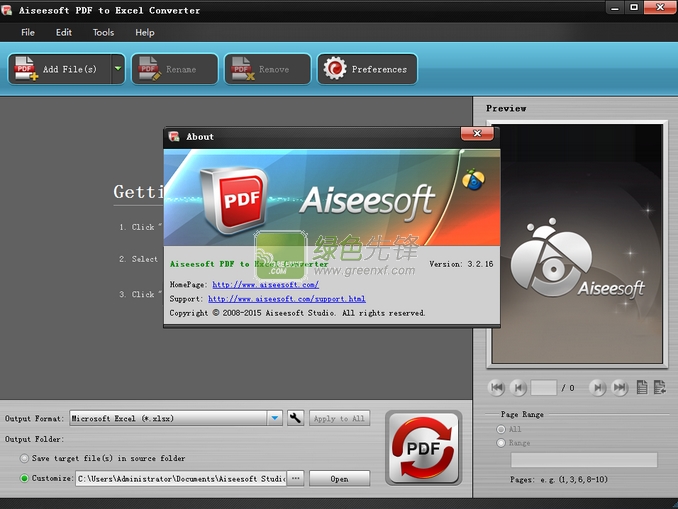
Task: Close the main converter window
Action: [x=660, y=8]
